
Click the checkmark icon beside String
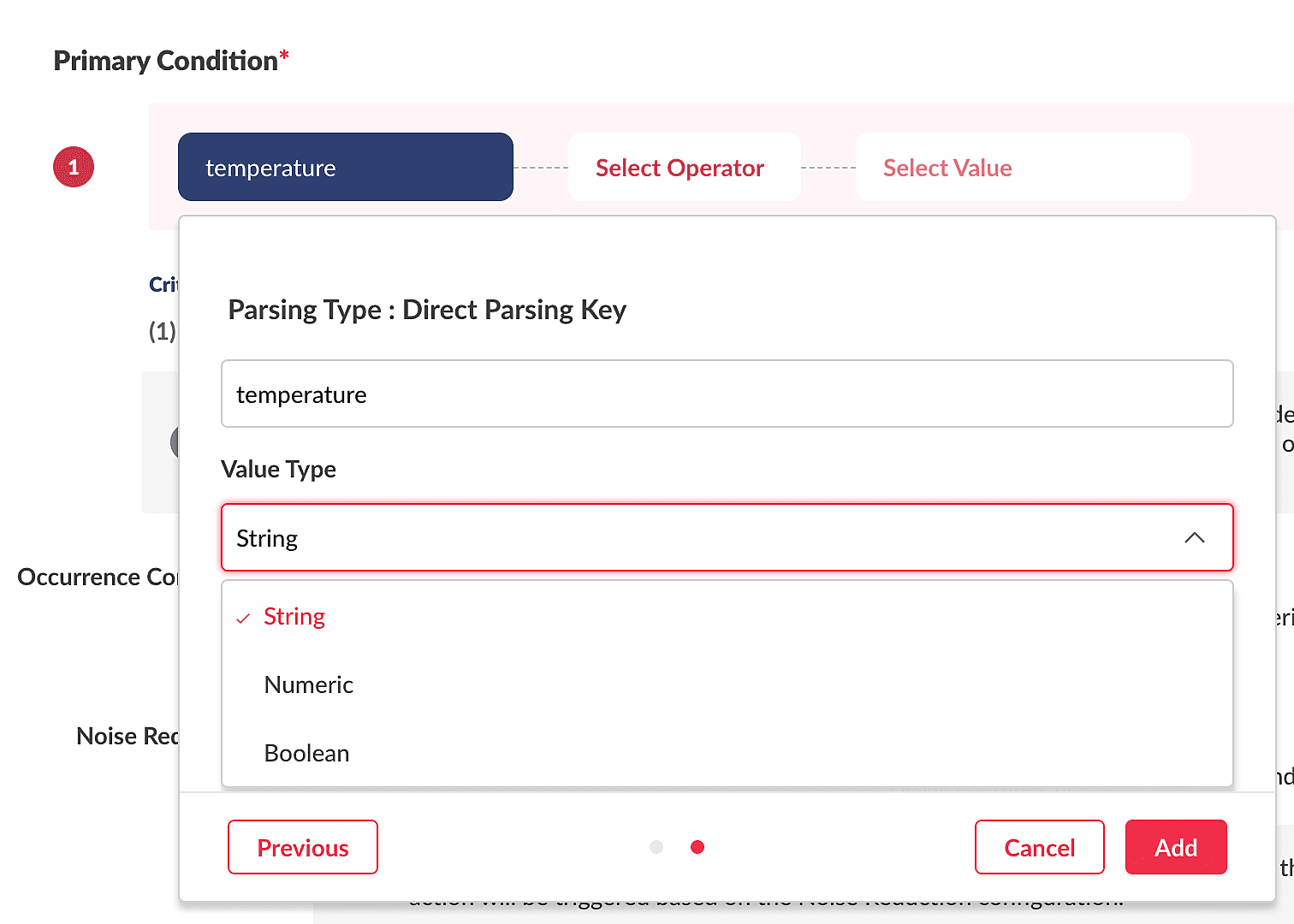(x=243, y=618)
